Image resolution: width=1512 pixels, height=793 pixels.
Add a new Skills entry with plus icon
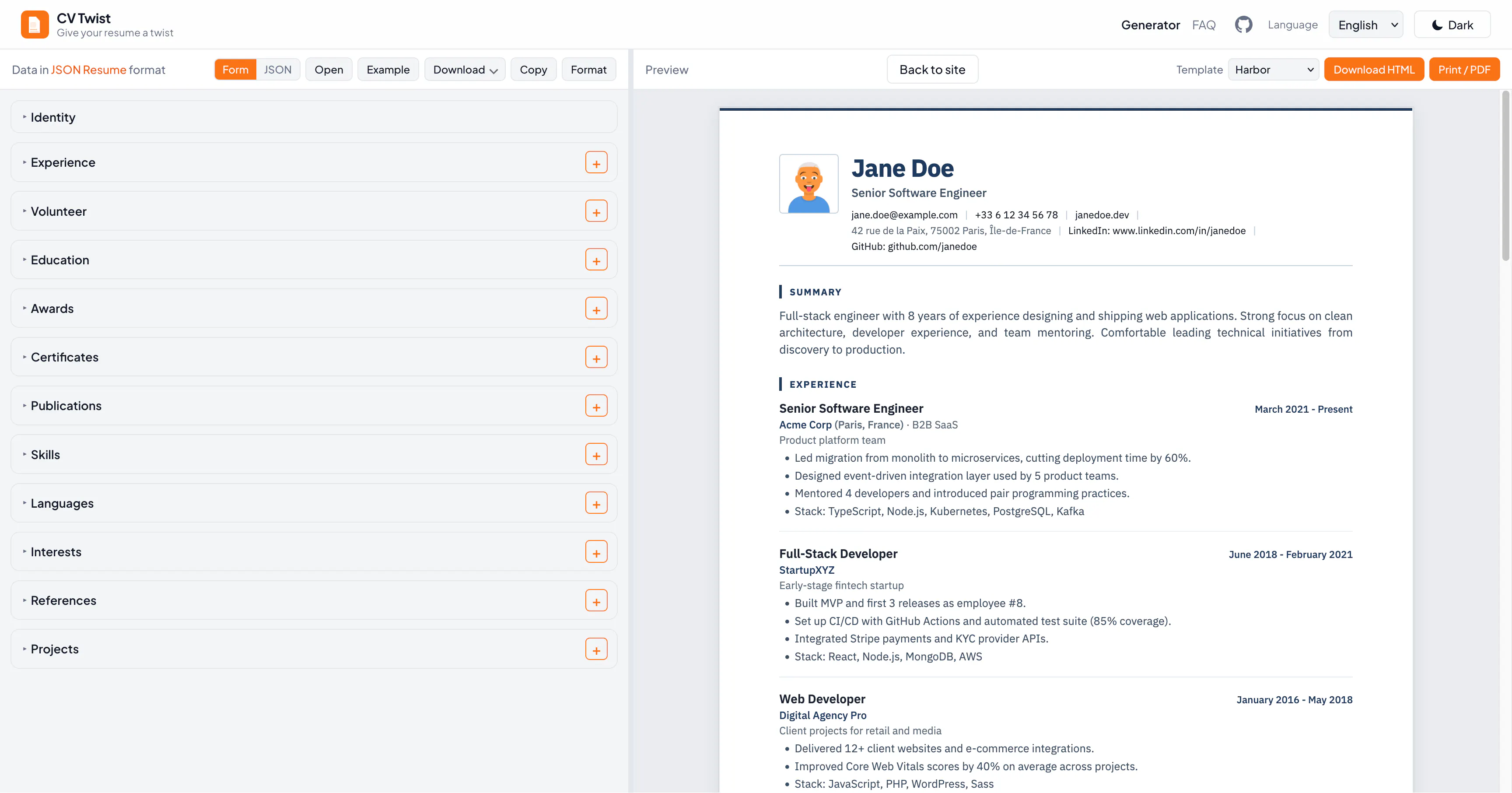tap(596, 455)
